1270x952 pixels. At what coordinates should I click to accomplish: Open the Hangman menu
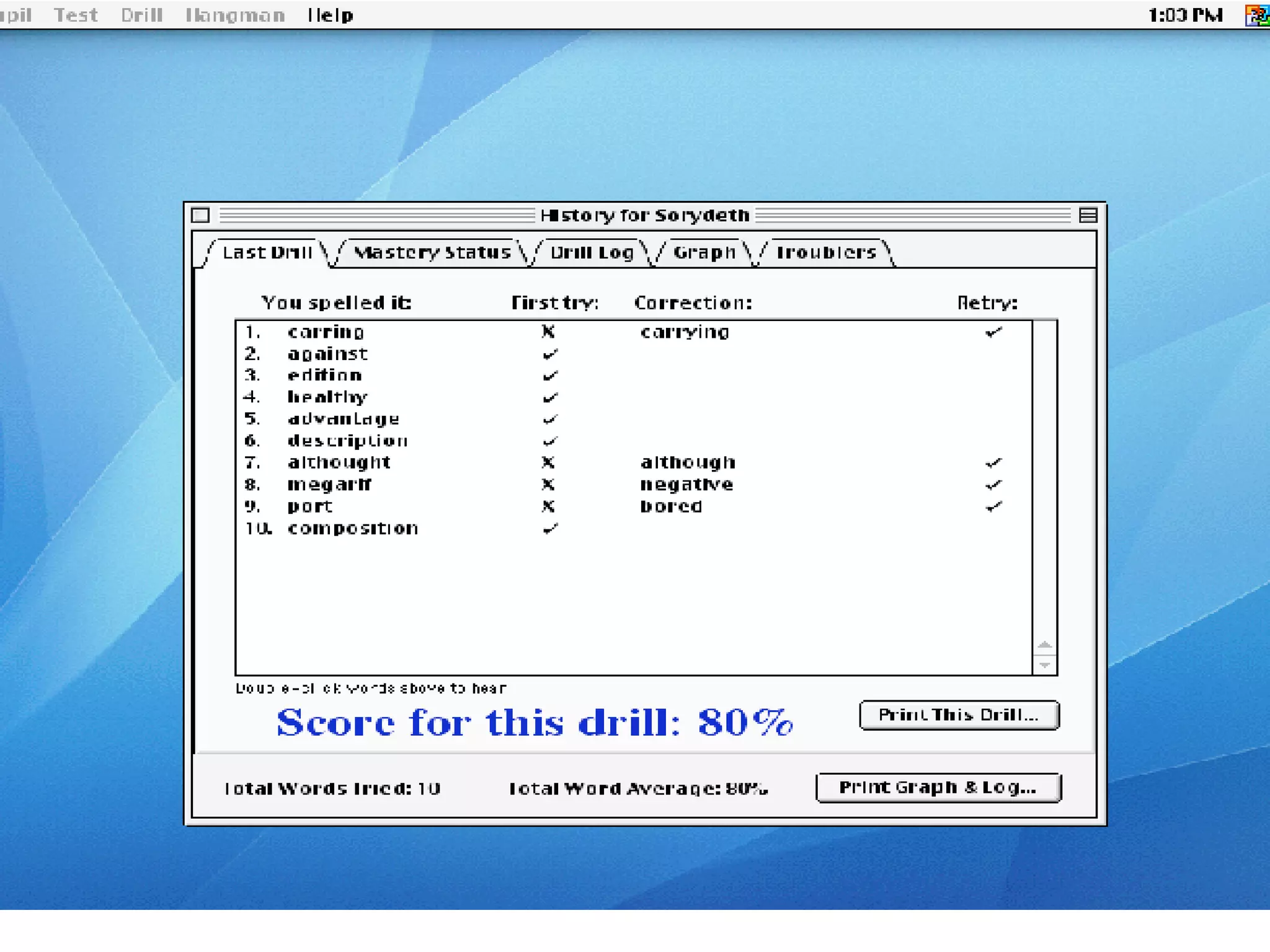(x=235, y=15)
